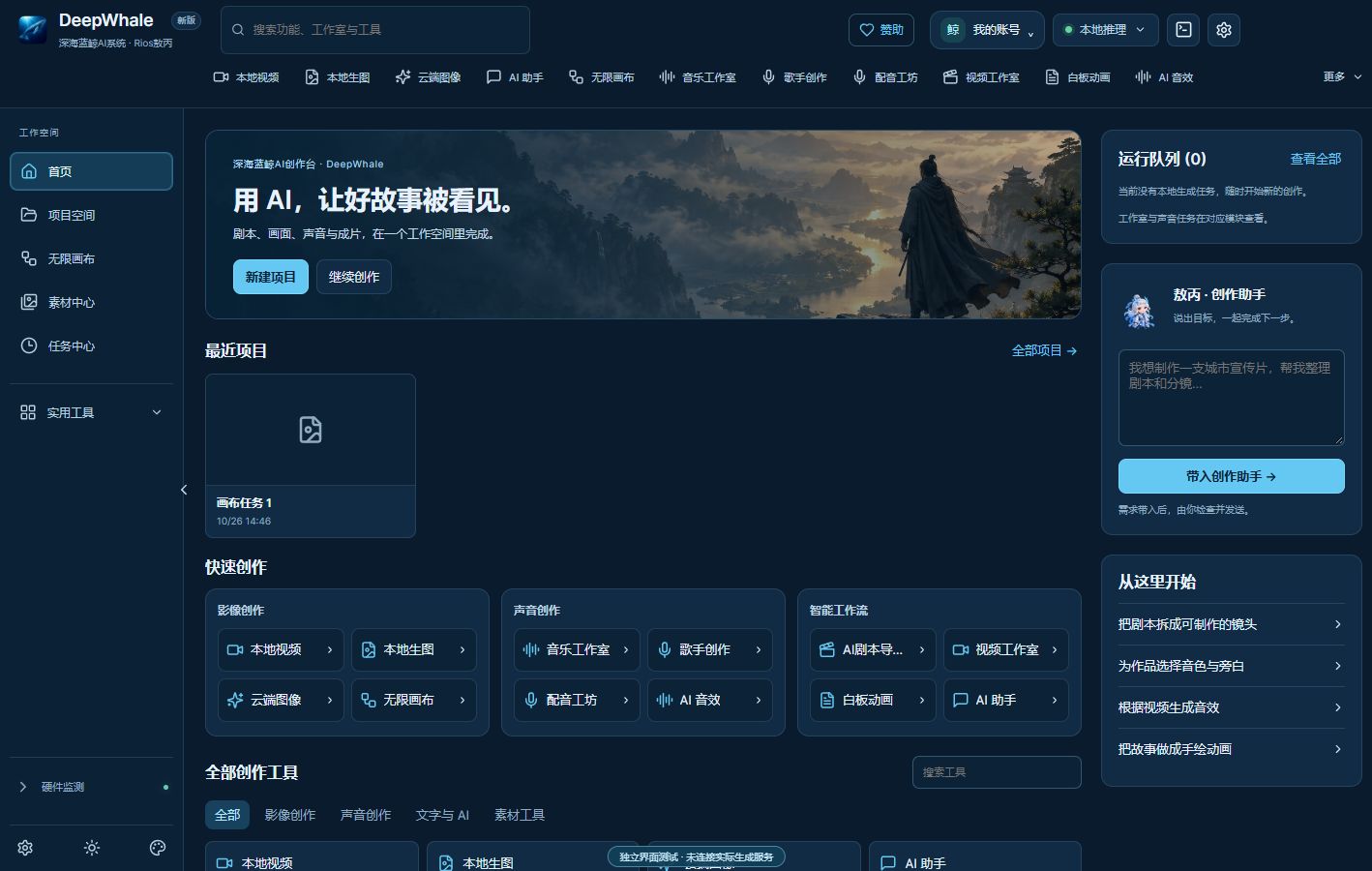The height and width of the screenshot is (871, 1372).
Task: Click the 带入创作助手 button
Action: click(x=1232, y=476)
